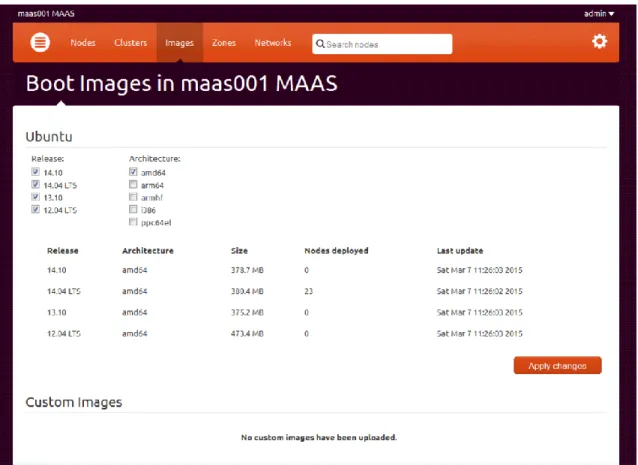This screenshot has width=638, height=465.
Task: Go to the Clusters tab
Action: (130, 42)
